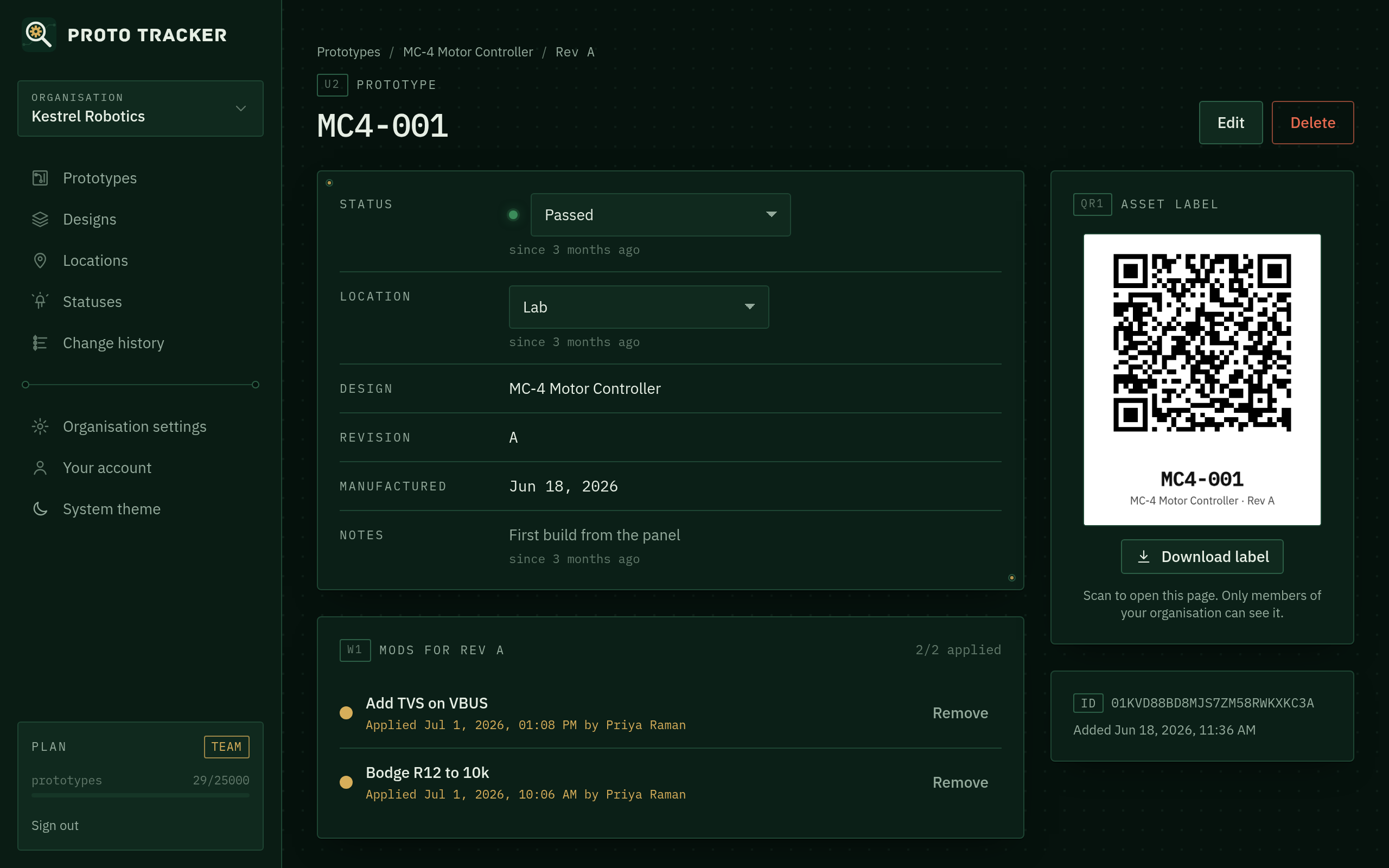Open the Location dropdown showing Lab
The image size is (1389, 868).
click(639, 307)
